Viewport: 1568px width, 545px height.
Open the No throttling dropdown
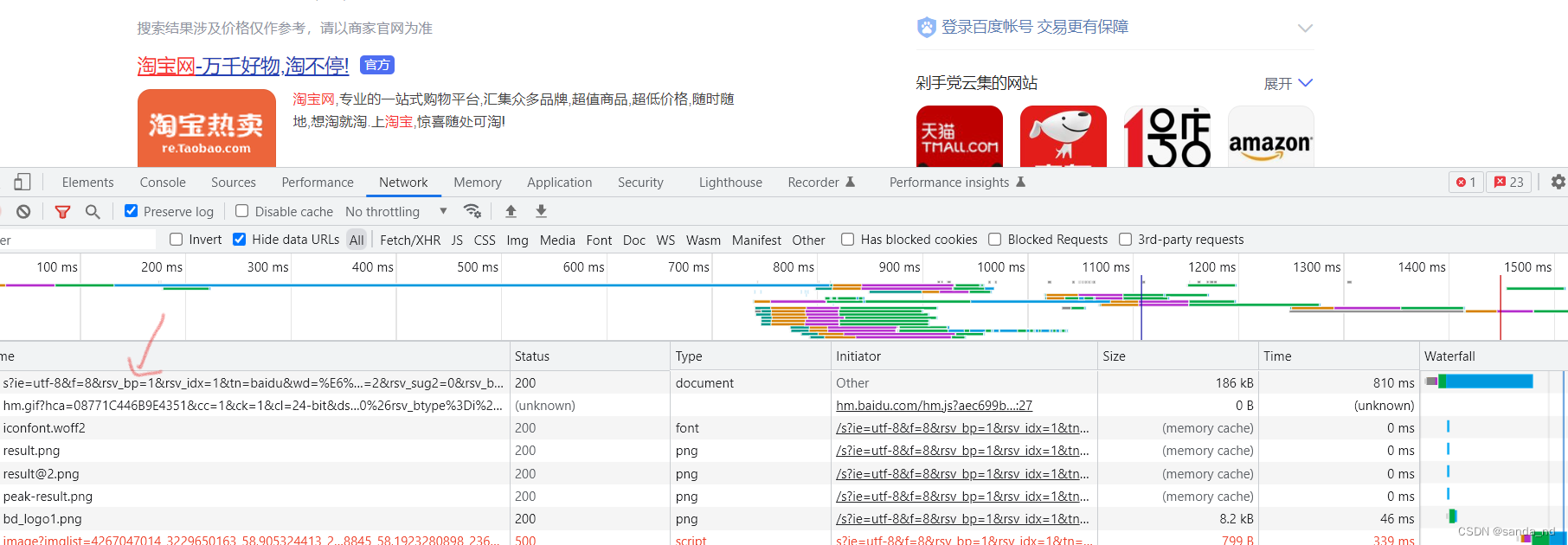(396, 211)
